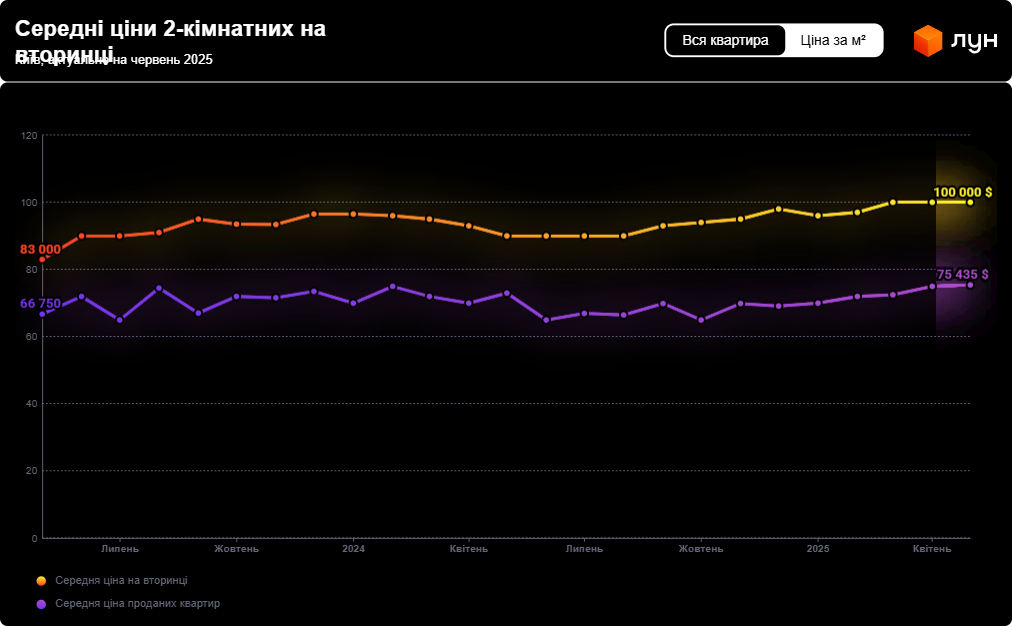Click the first orange data point near 83 000

pos(42,259)
